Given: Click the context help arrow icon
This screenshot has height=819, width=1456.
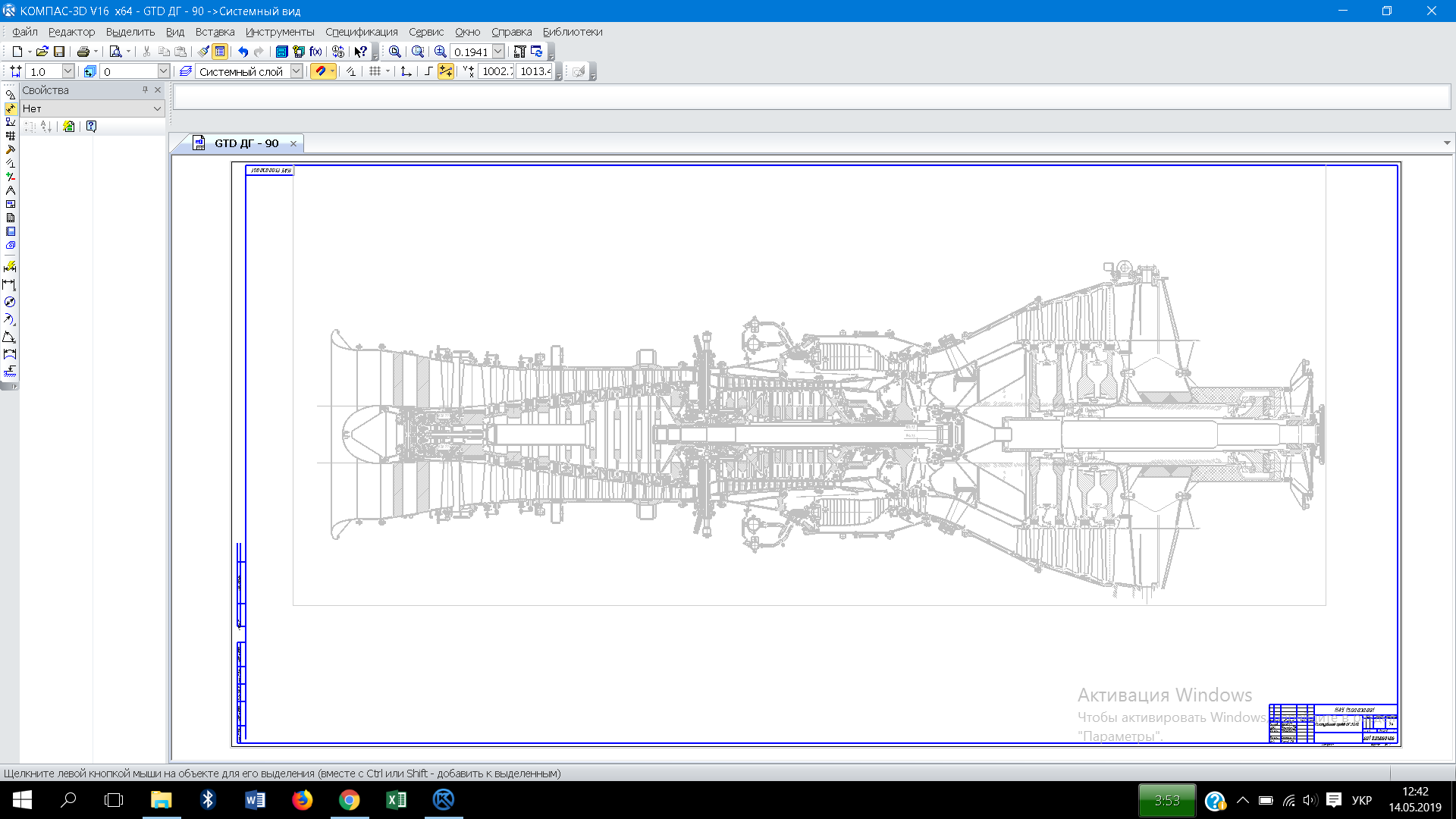Looking at the screenshot, I should click(361, 52).
